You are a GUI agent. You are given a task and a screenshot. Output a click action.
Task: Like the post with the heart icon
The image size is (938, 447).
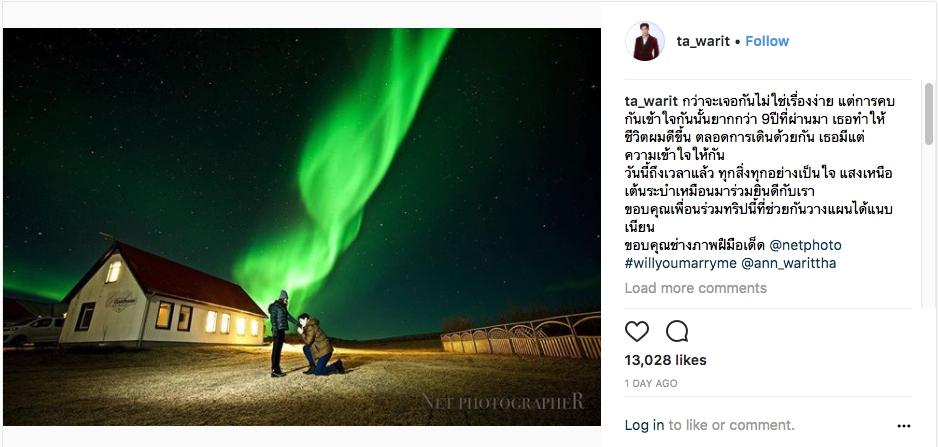click(x=636, y=331)
